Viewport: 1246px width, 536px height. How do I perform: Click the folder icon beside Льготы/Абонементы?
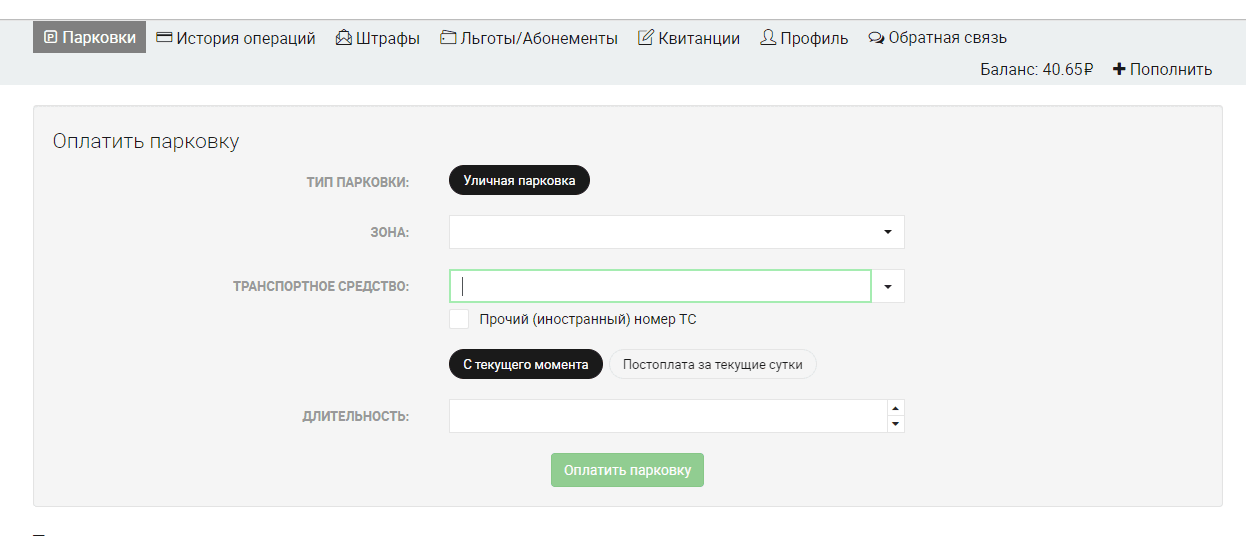pos(448,38)
